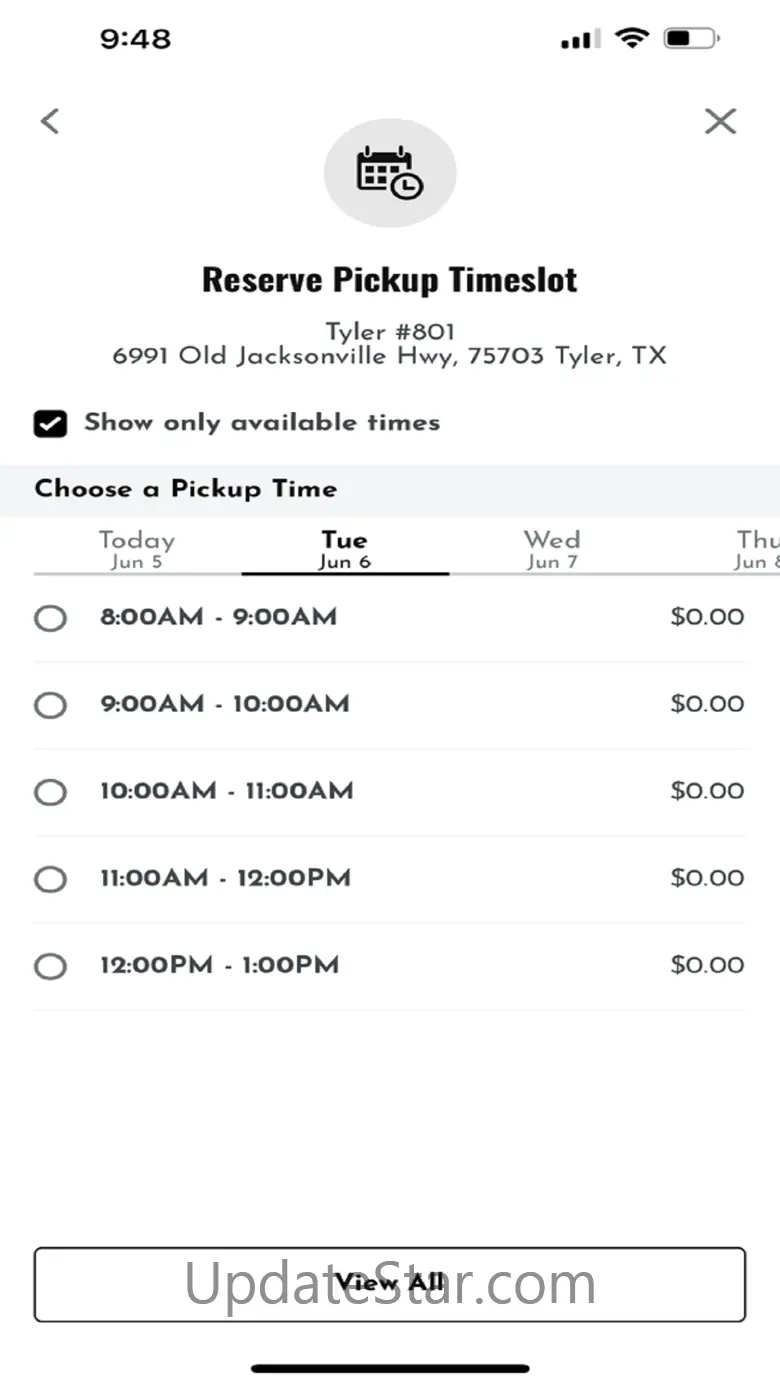Tap the Wi-Fi status icon
The width and height of the screenshot is (780, 1387).
631,39
